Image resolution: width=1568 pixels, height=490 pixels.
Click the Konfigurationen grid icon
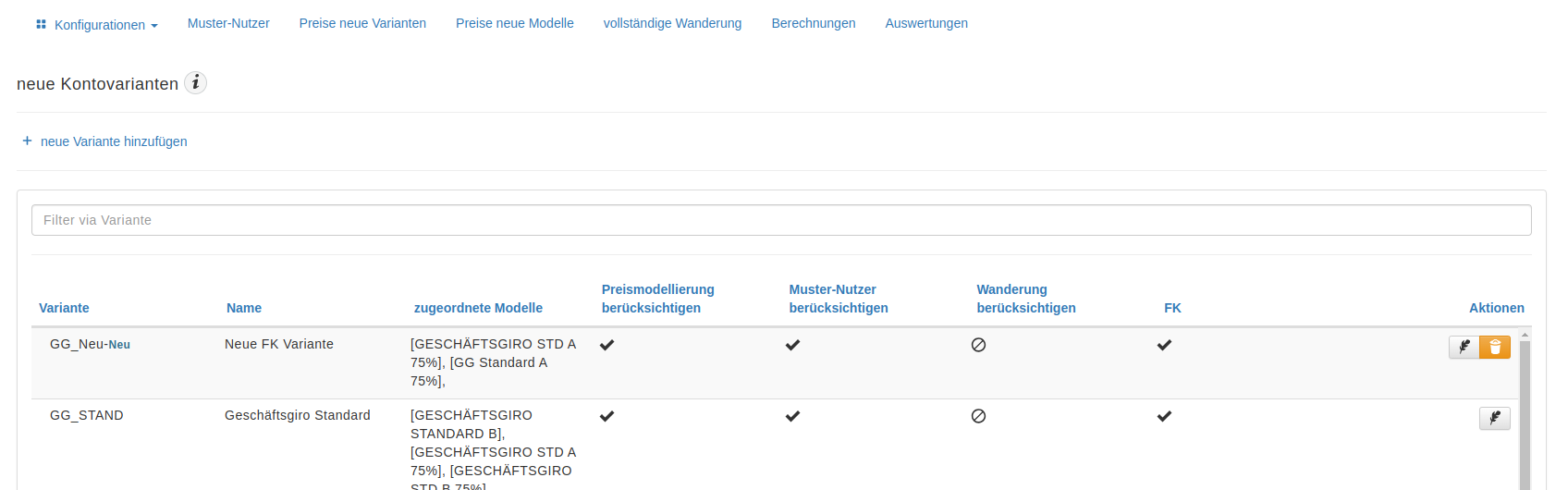click(x=41, y=24)
